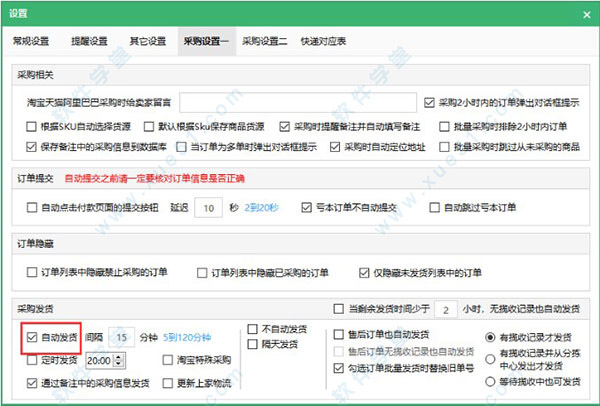Open the 快递对应表 tab

(325, 42)
